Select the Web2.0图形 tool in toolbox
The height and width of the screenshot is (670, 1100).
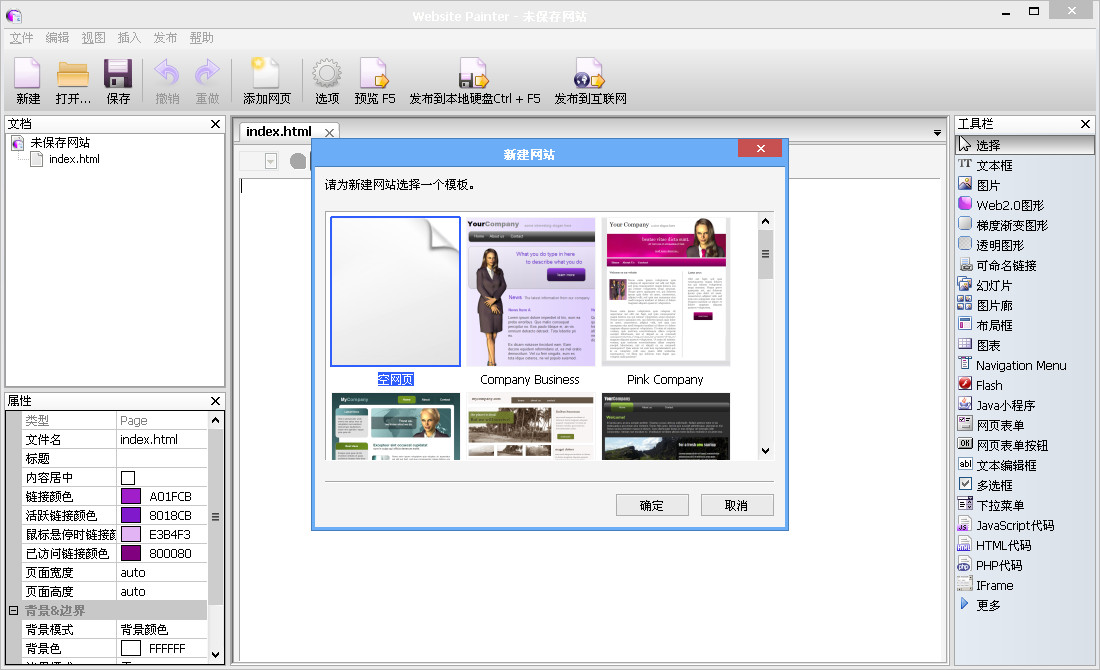pos(1009,205)
